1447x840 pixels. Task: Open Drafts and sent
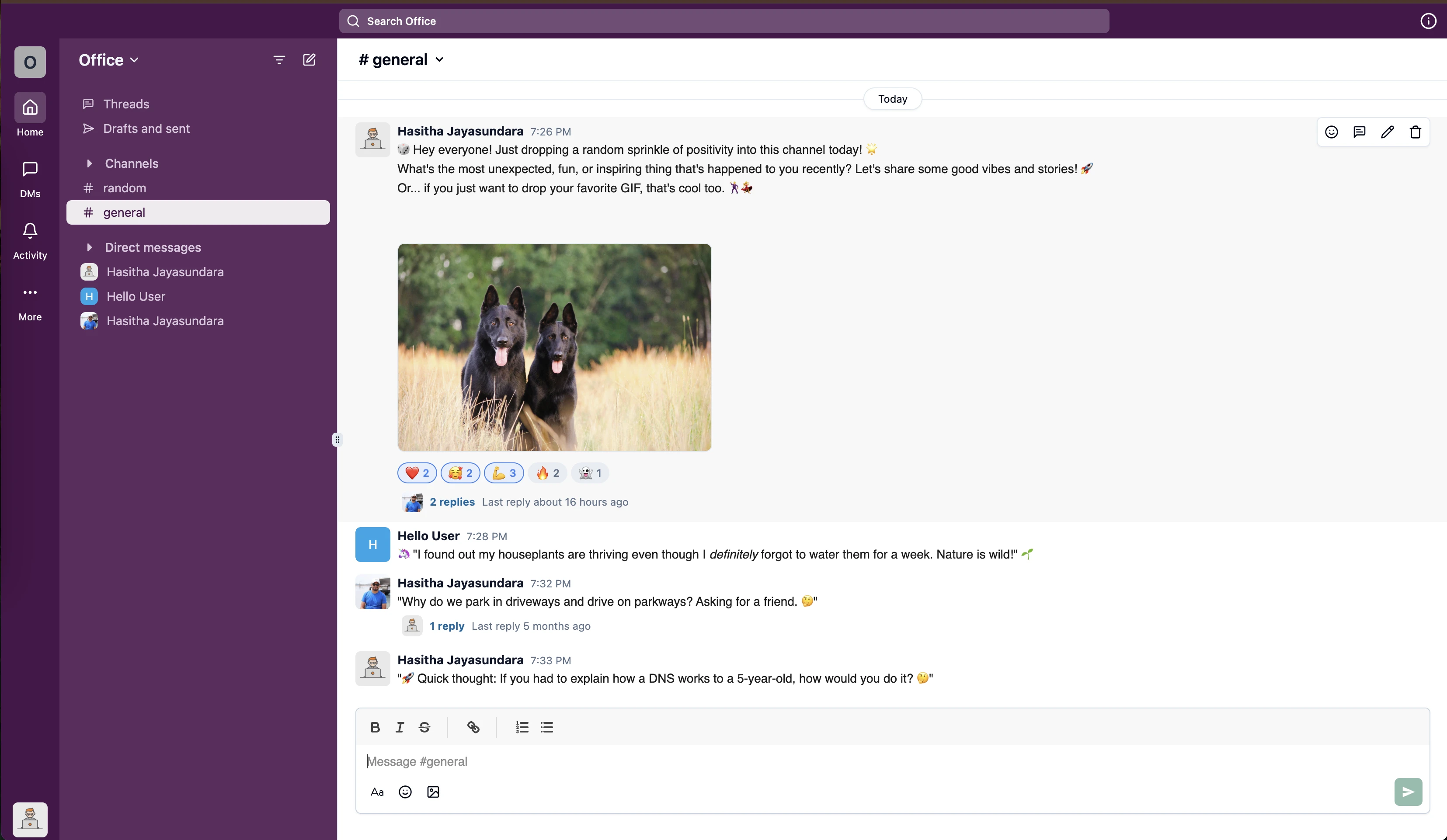tap(146, 128)
